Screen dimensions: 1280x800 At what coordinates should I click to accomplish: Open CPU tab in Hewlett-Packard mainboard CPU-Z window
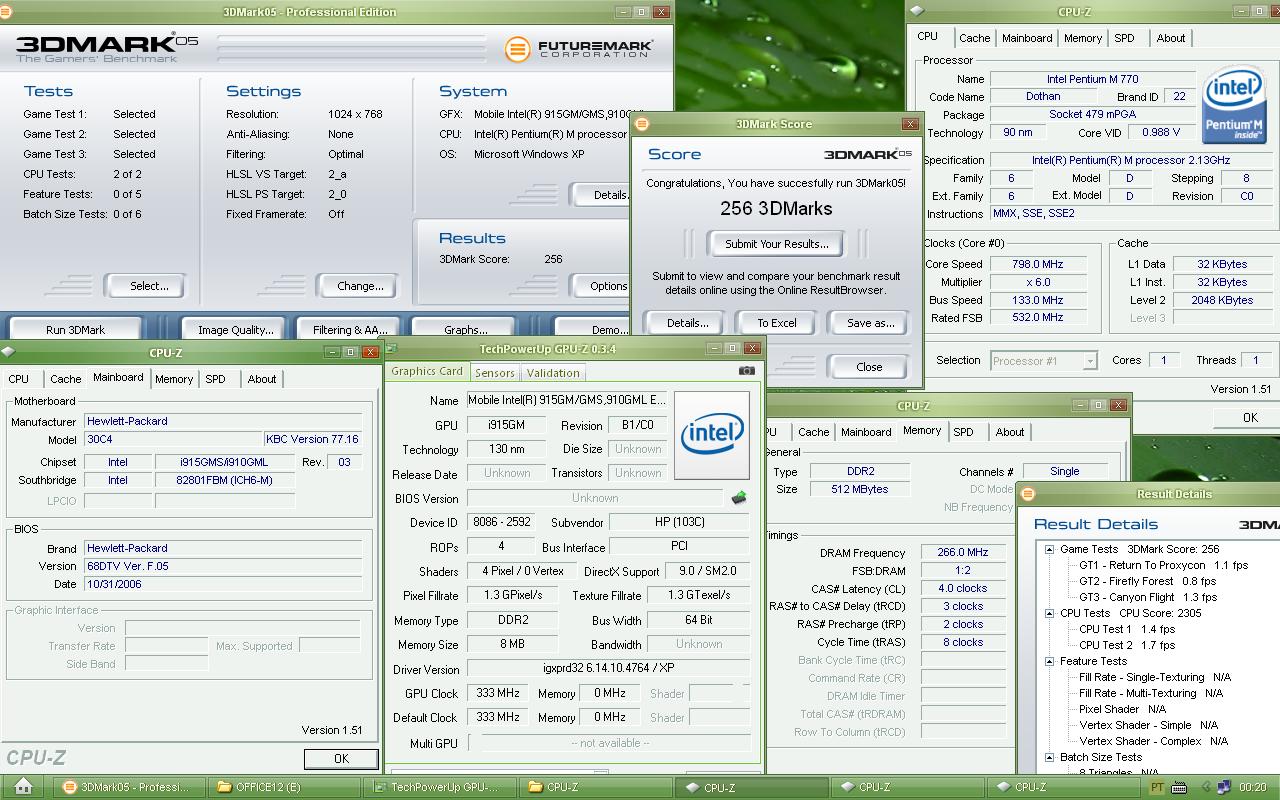pos(19,379)
